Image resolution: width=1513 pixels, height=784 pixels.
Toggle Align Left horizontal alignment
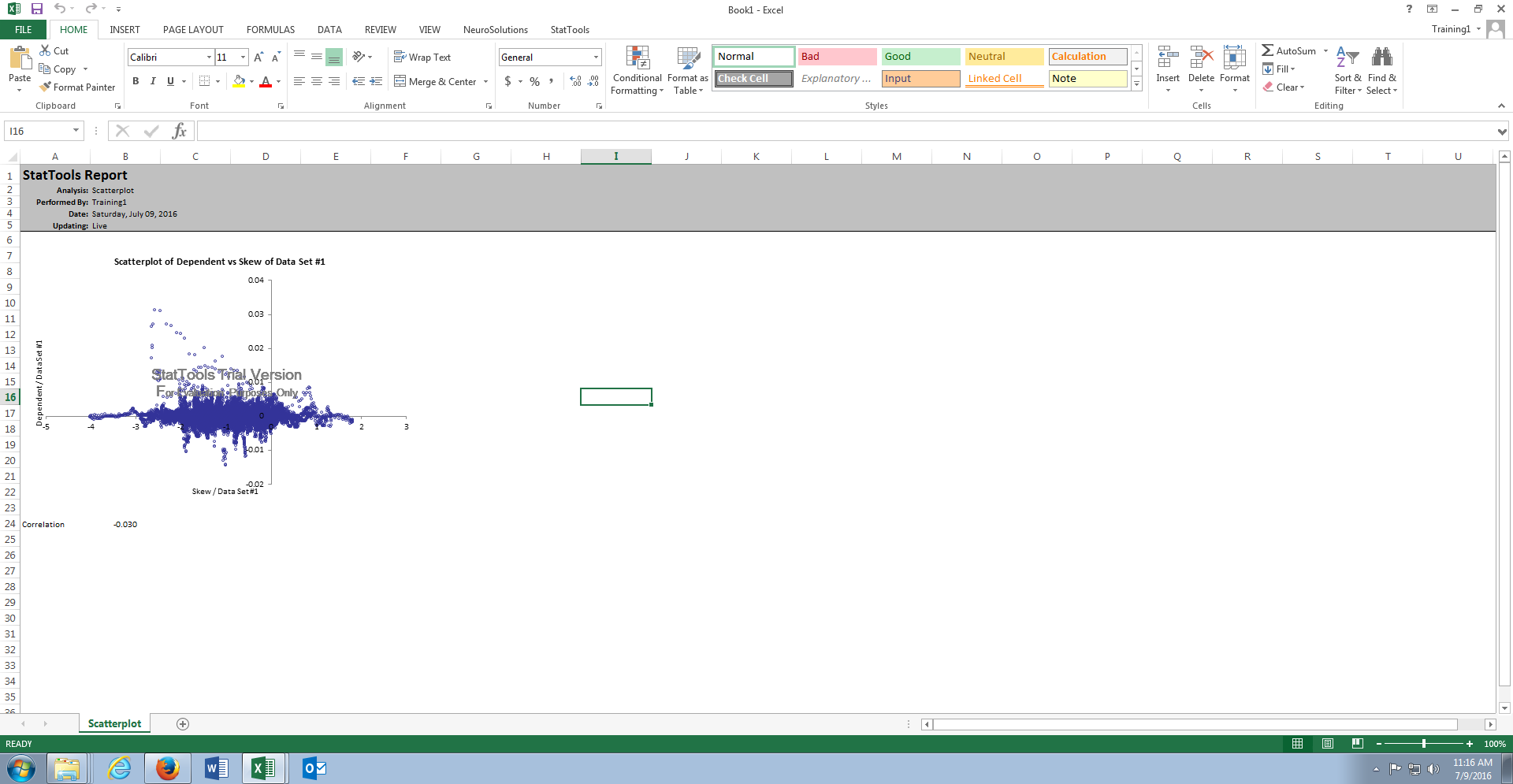(299, 81)
